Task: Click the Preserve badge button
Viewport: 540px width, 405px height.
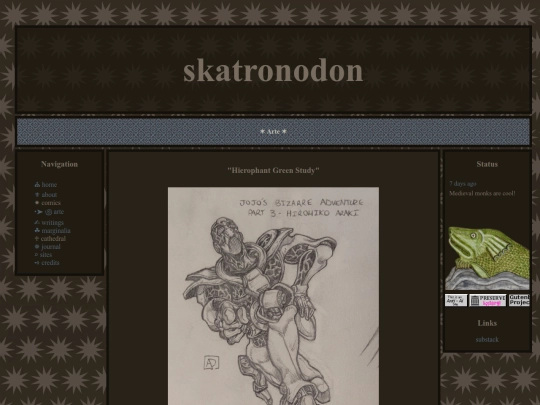Action: pos(487,300)
